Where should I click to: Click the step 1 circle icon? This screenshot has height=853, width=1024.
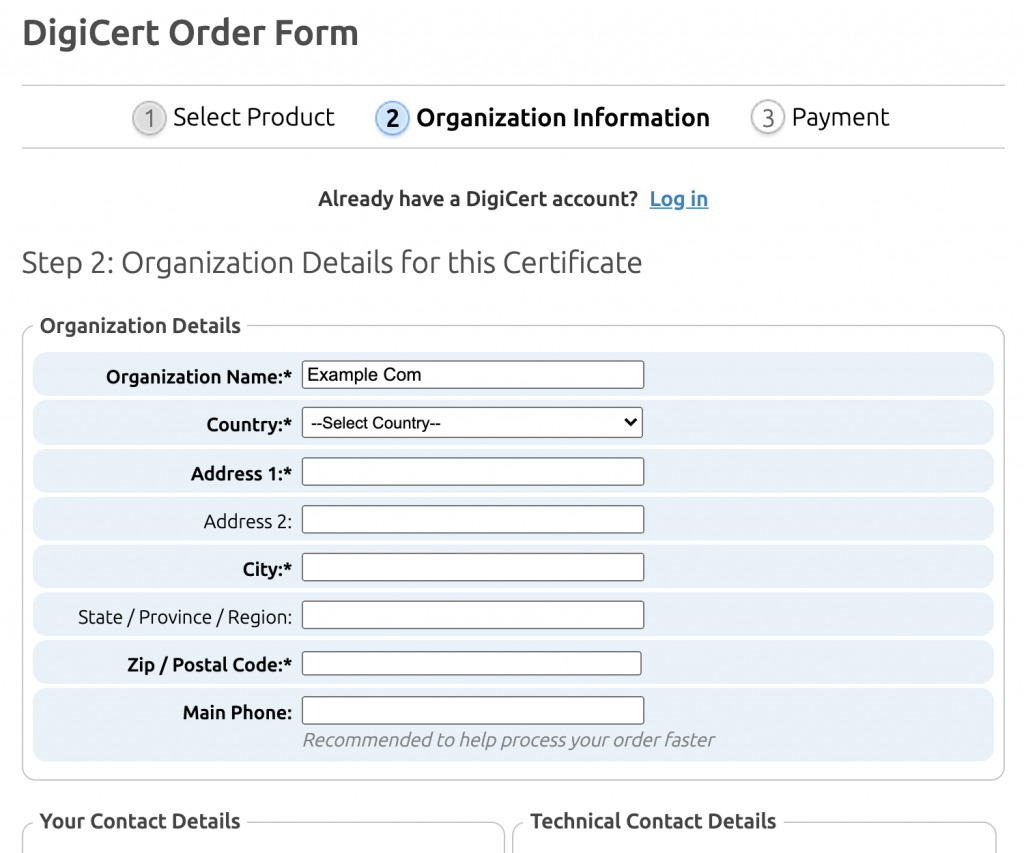coord(149,118)
